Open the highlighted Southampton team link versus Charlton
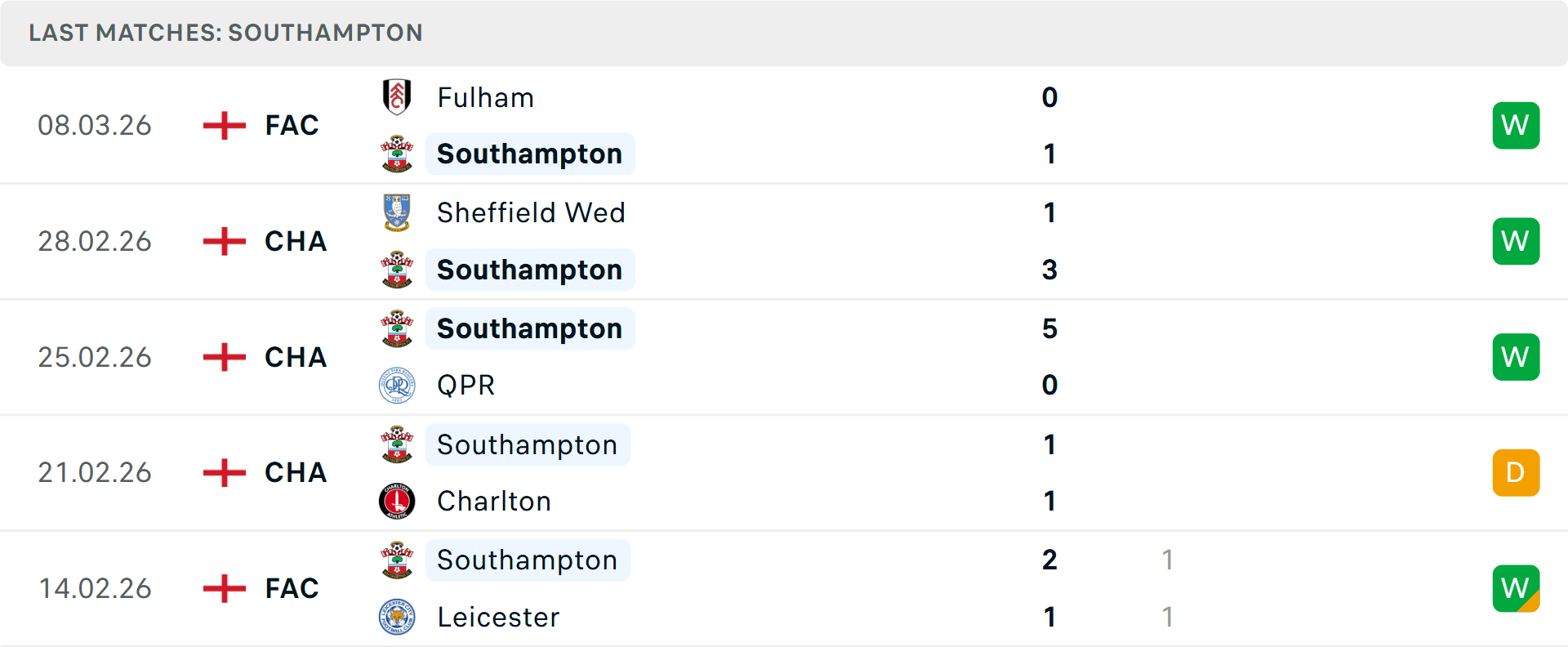This screenshot has width=1568, height=647. click(528, 444)
